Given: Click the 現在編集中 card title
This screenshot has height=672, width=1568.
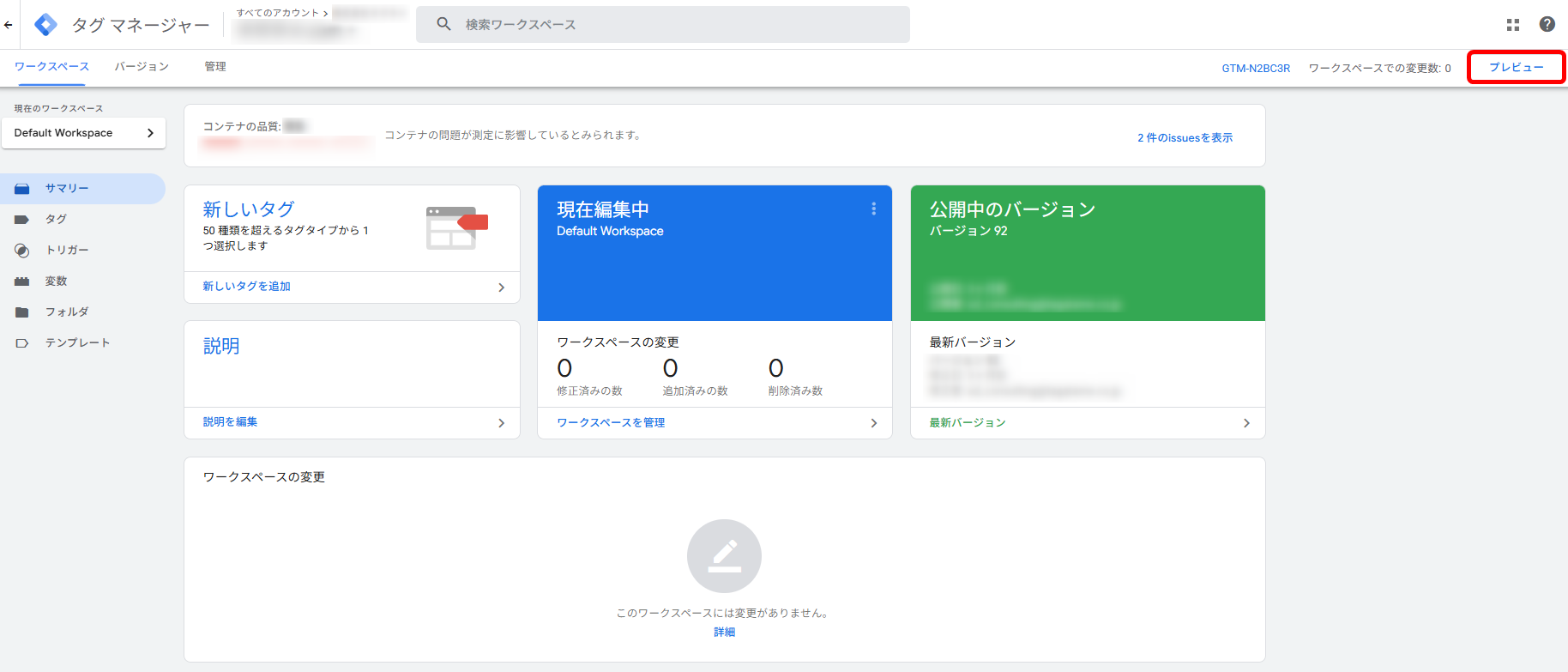Looking at the screenshot, I should [x=603, y=209].
